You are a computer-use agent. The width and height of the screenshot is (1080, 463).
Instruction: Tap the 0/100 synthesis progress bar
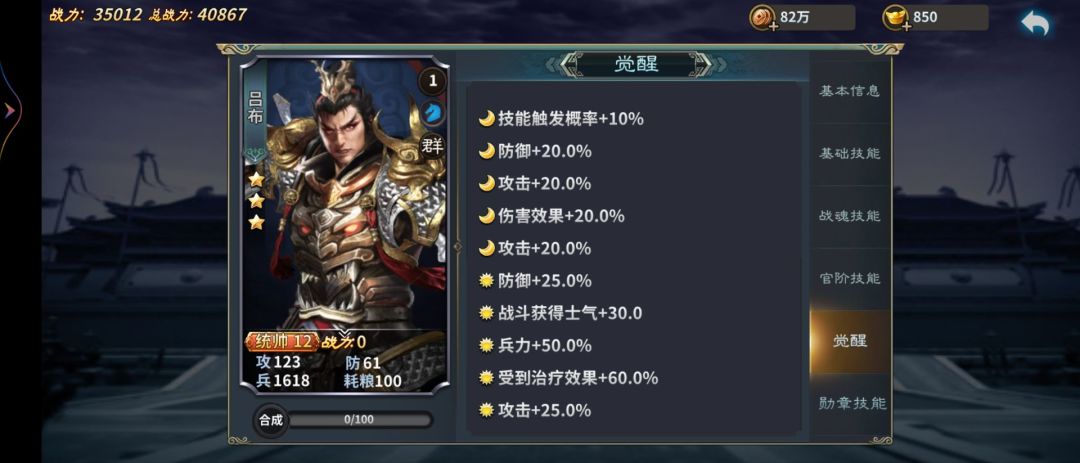click(x=359, y=420)
